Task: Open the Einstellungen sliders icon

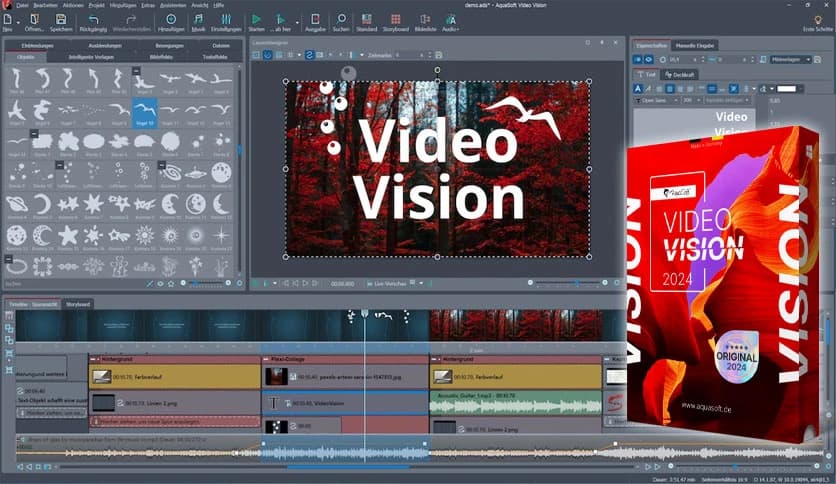Action: point(226,19)
